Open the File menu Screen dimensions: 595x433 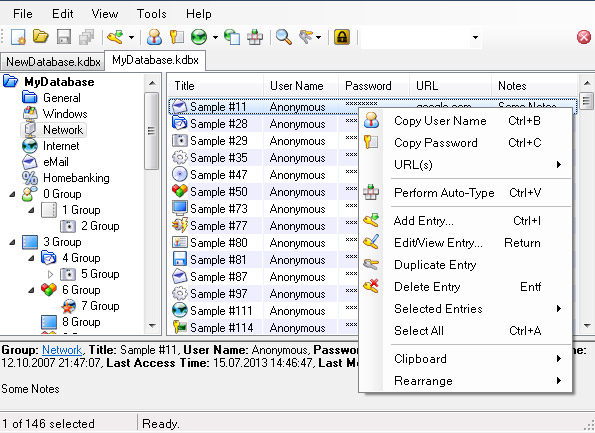(x=23, y=14)
